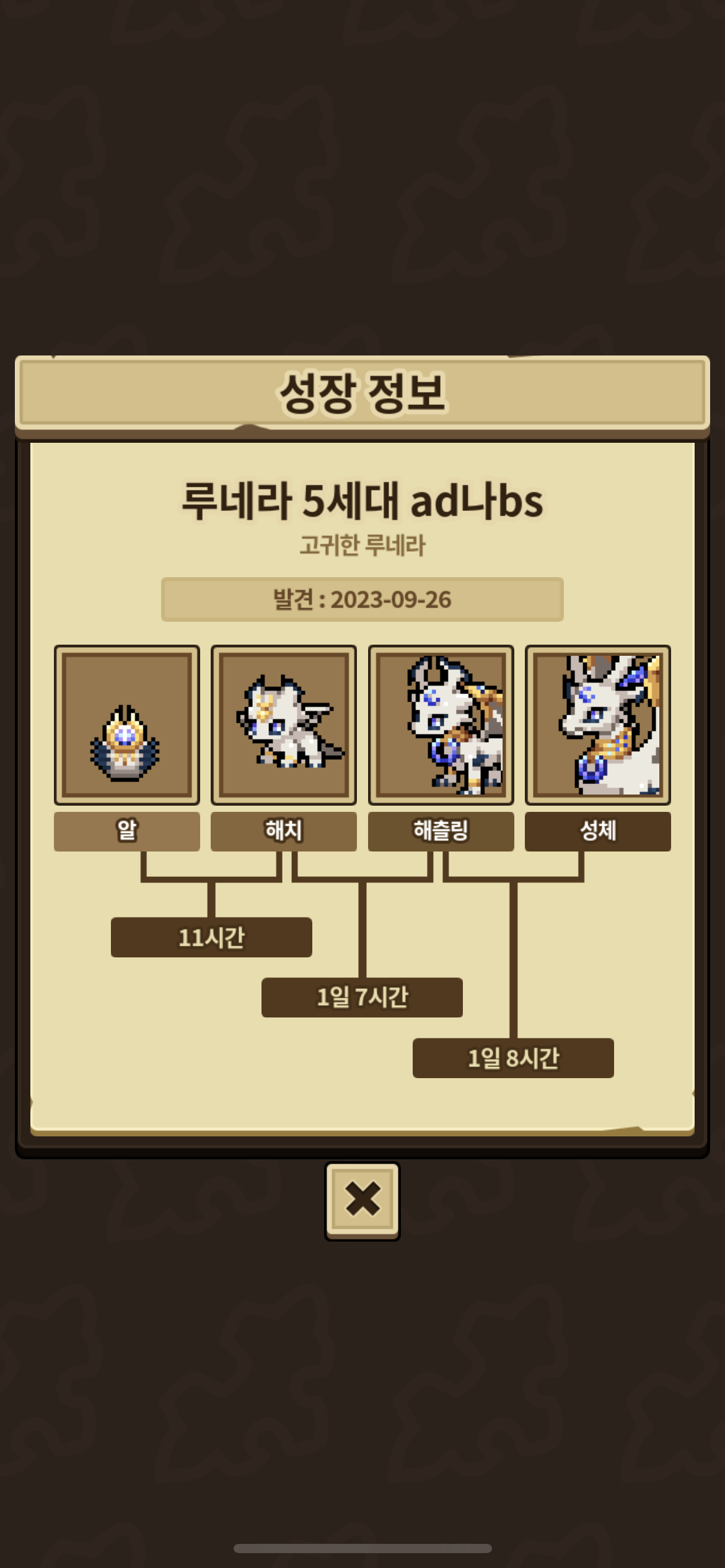Tap the 성장 정보 title banner
This screenshot has width=725, height=1568.
click(362, 393)
